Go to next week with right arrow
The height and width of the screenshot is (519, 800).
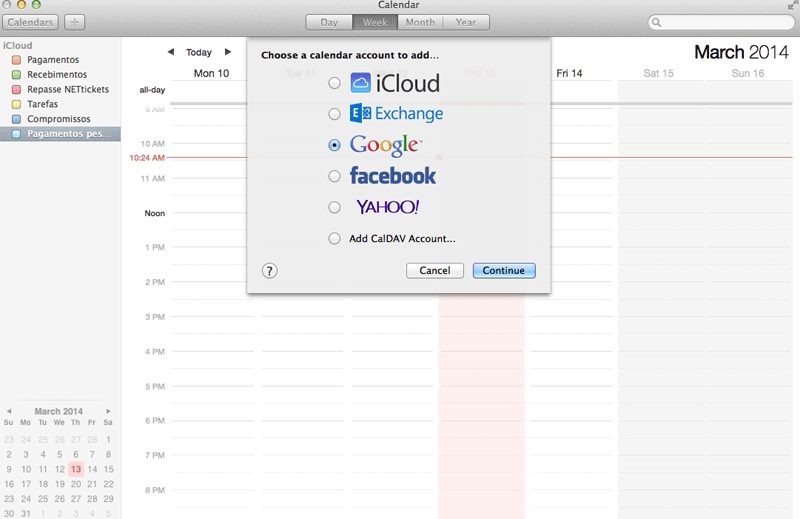[x=228, y=52]
